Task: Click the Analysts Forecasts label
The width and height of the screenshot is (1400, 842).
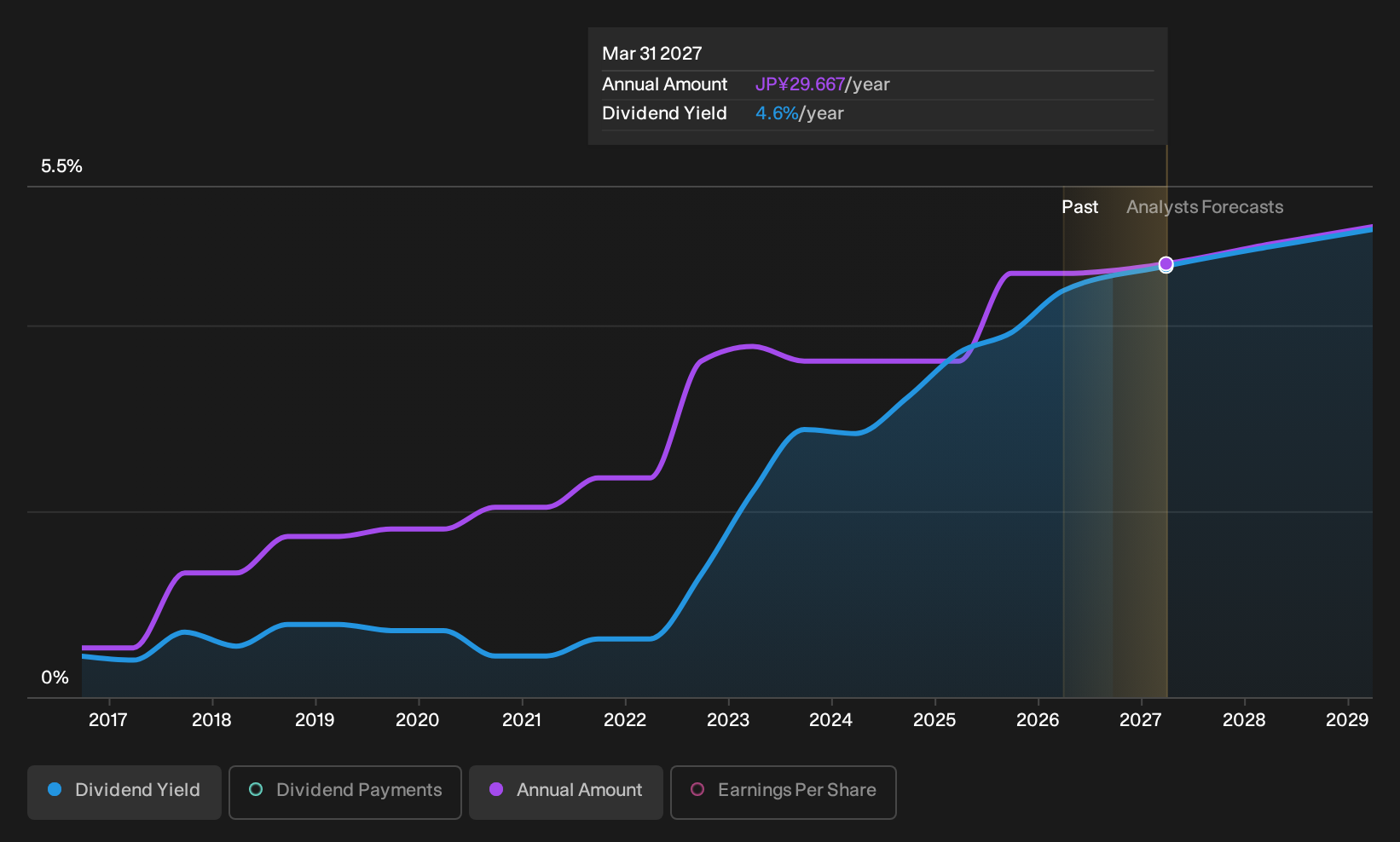Action: [x=1205, y=207]
